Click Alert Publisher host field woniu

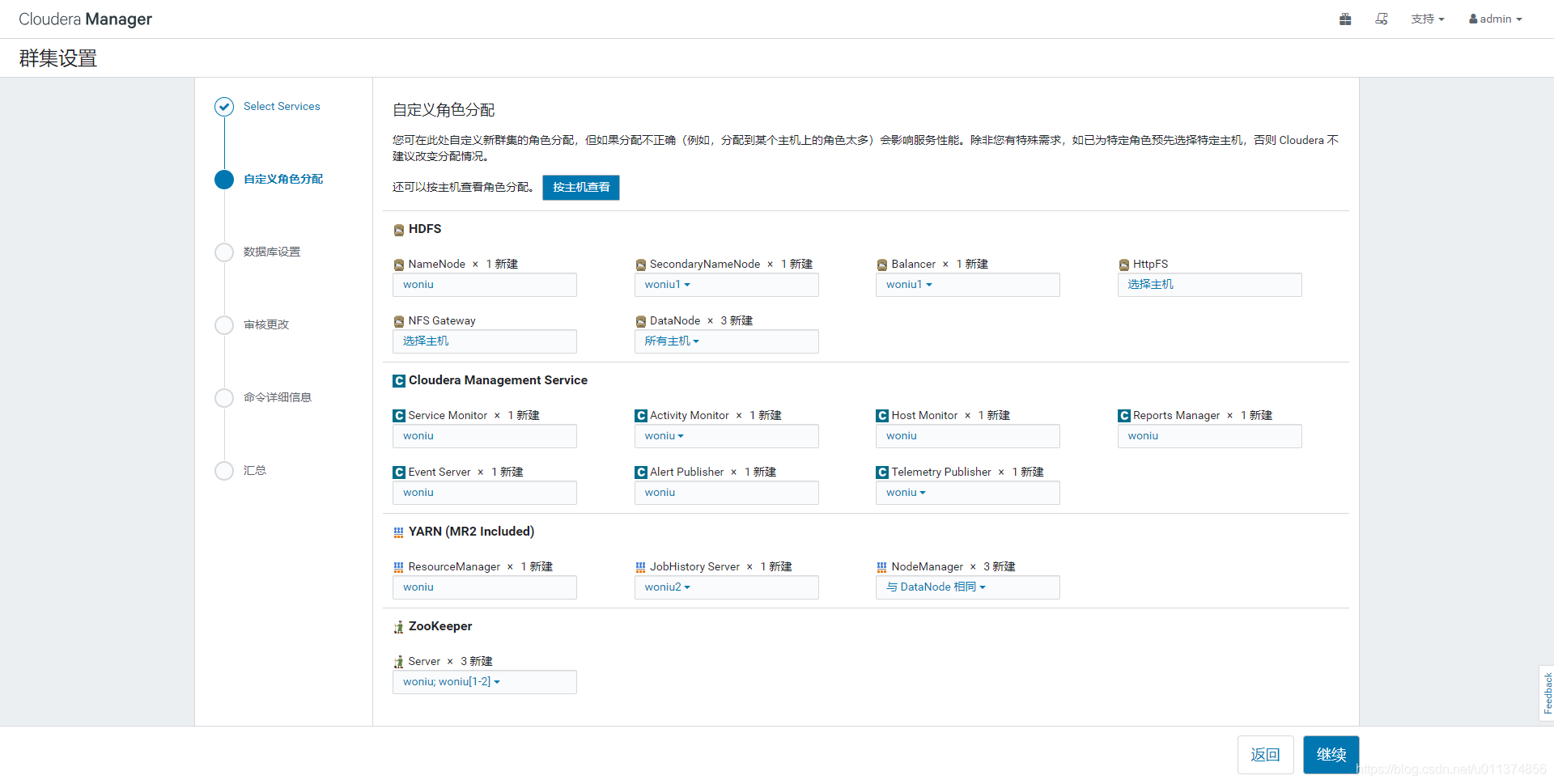tap(727, 493)
